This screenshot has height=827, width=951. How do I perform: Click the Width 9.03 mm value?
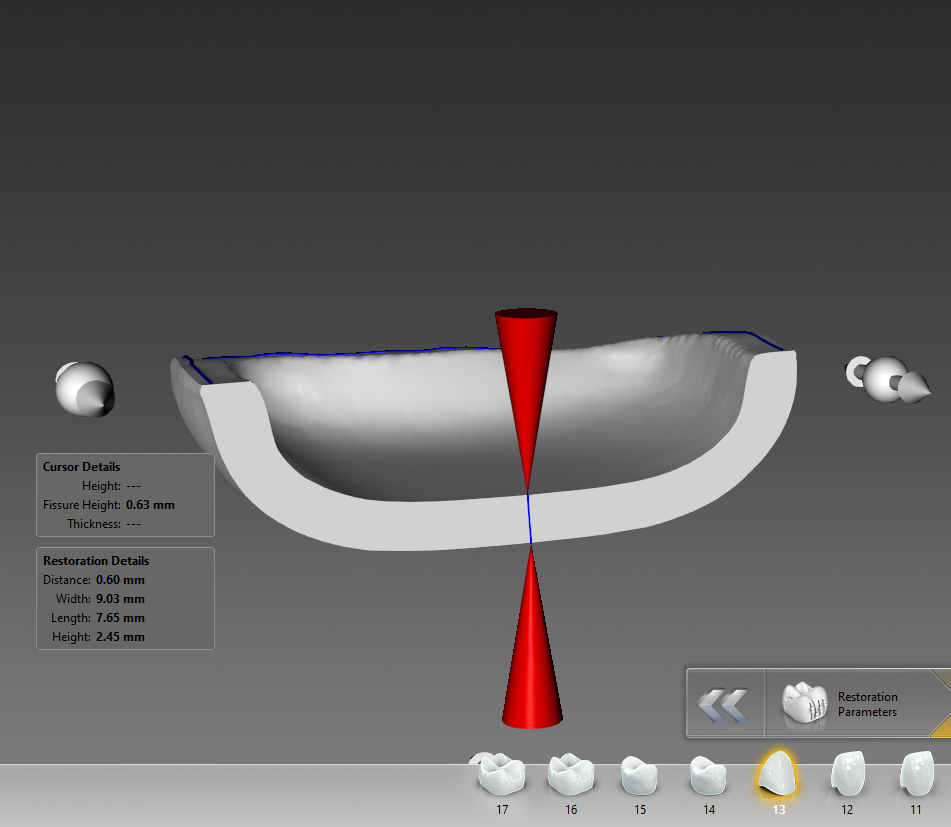120,599
